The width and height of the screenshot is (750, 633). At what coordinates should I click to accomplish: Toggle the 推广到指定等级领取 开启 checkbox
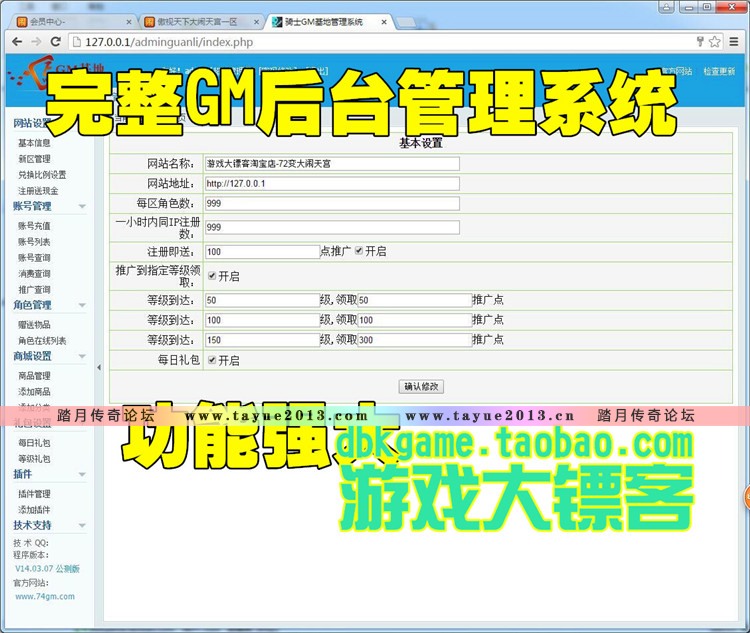click(212, 276)
